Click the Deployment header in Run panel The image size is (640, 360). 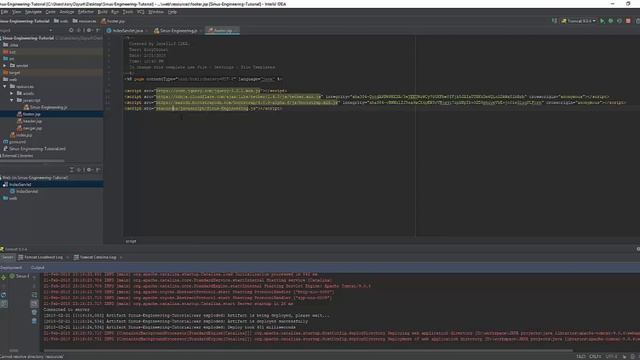pos(11,268)
